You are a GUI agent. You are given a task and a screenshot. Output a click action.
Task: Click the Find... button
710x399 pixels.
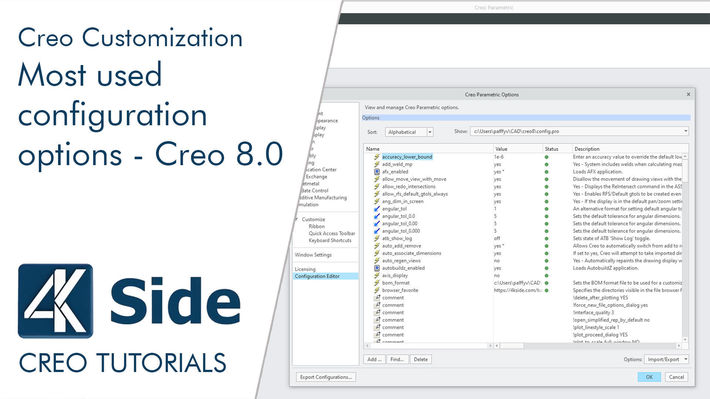coord(397,359)
